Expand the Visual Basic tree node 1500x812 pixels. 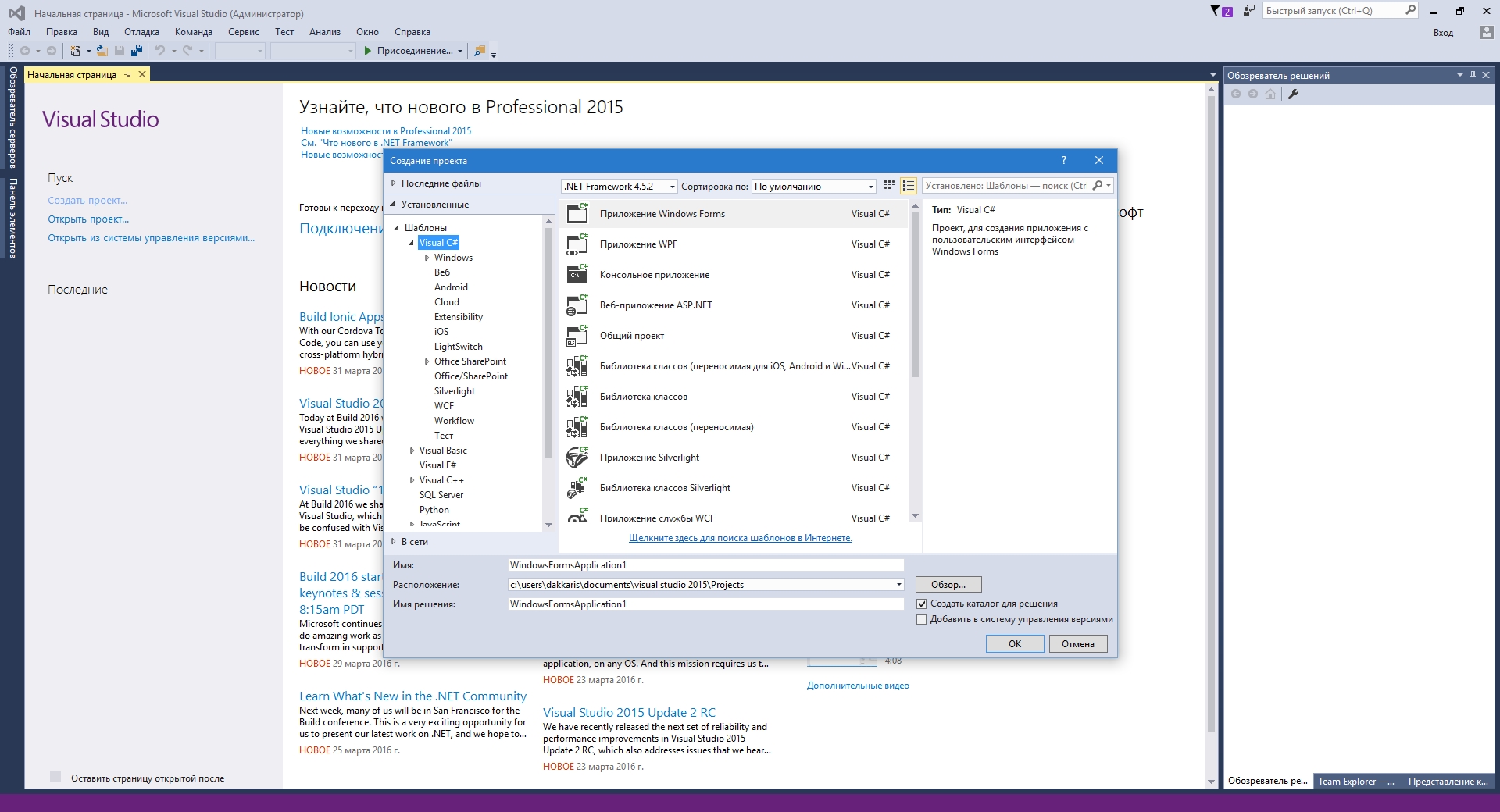[x=412, y=451]
